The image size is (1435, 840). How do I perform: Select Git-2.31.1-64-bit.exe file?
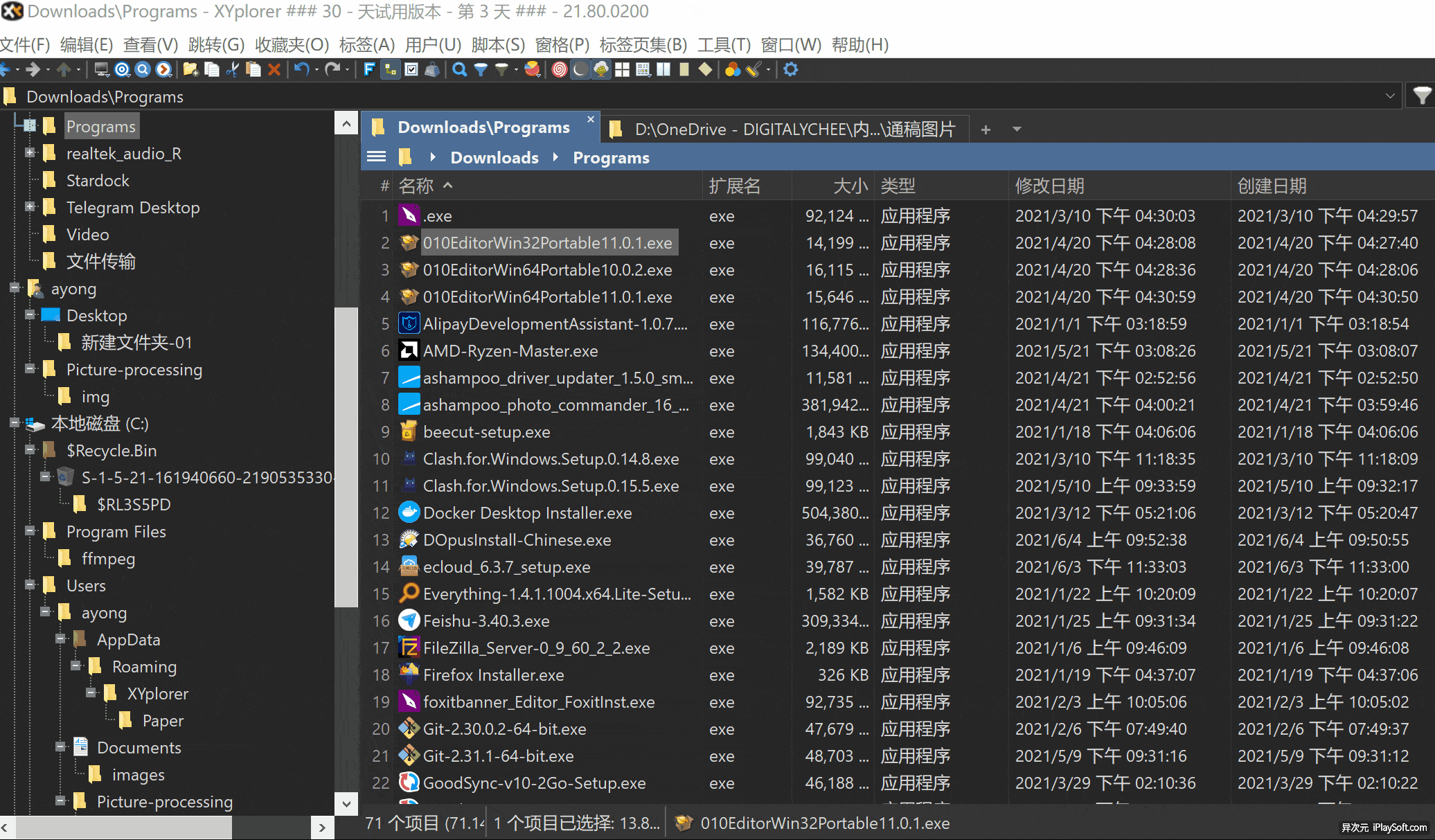coord(498,756)
